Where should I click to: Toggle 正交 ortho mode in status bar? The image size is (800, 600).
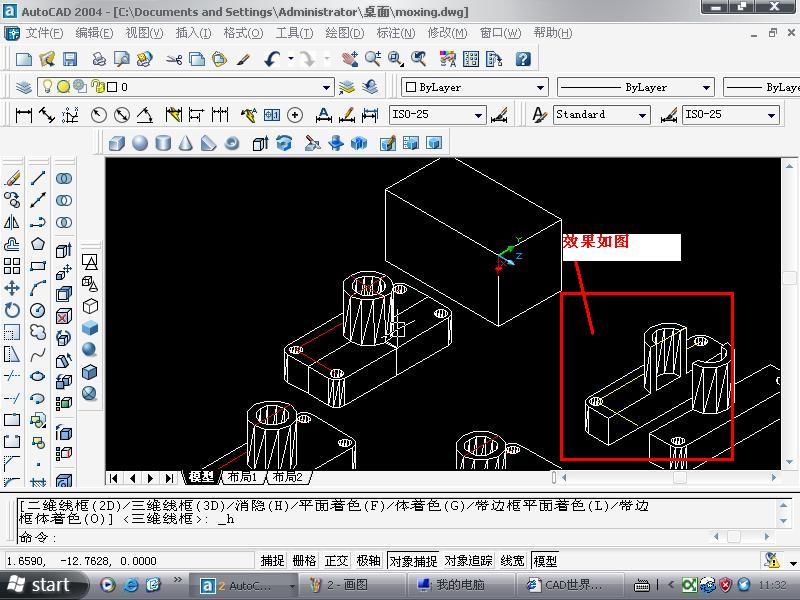click(337, 561)
